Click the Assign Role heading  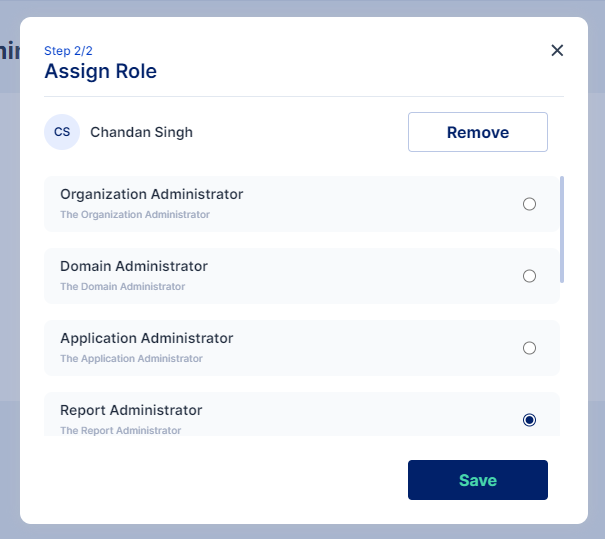click(x=100, y=71)
